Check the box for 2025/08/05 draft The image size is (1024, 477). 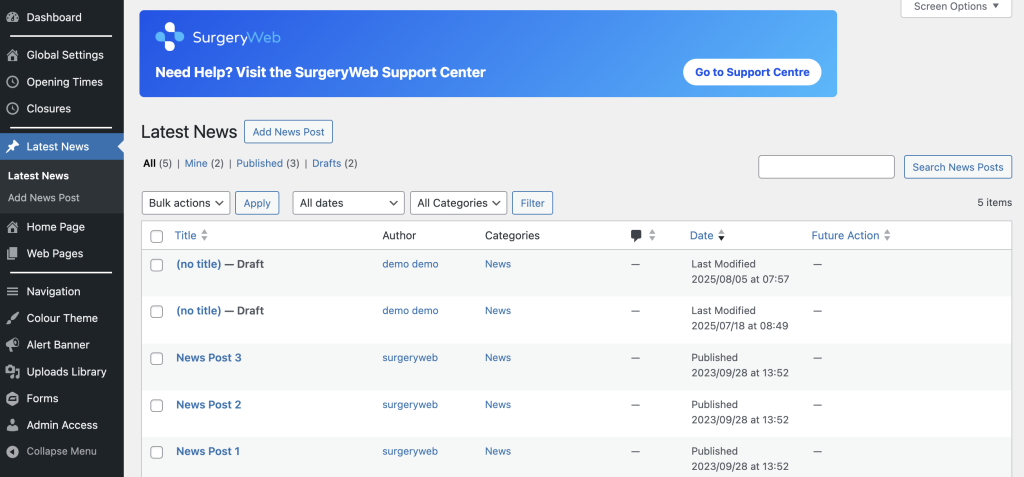click(157, 265)
